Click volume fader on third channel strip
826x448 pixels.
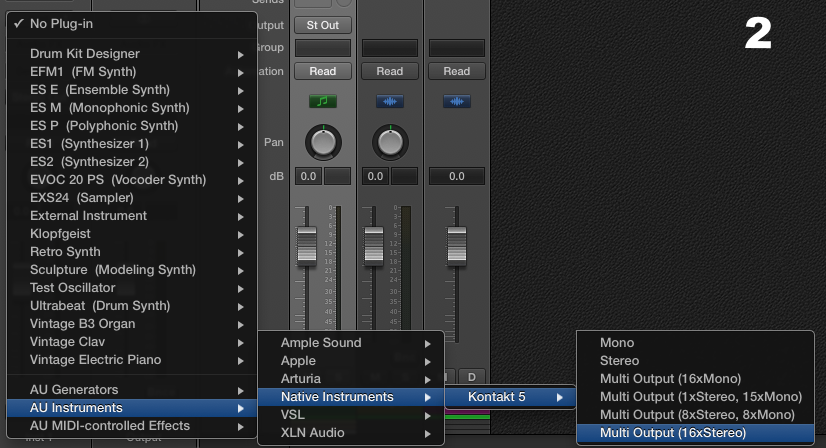[x=457, y=246]
